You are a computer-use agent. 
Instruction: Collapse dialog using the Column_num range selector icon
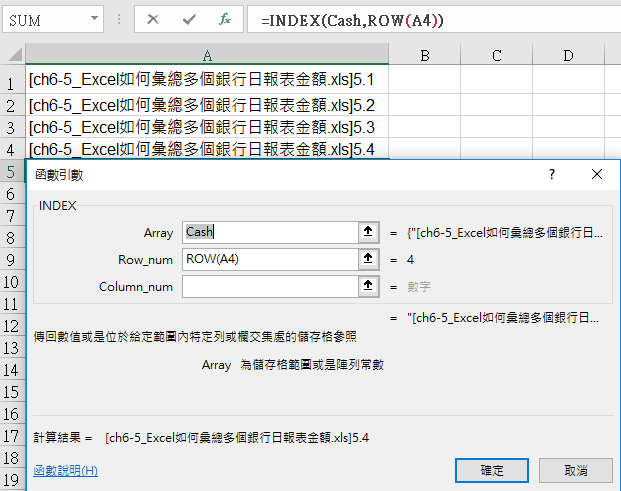[368, 286]
